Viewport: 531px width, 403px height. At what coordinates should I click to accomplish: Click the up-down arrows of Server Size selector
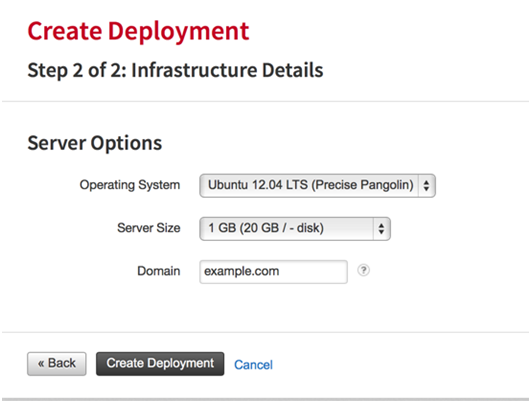[x=381, y=229]
